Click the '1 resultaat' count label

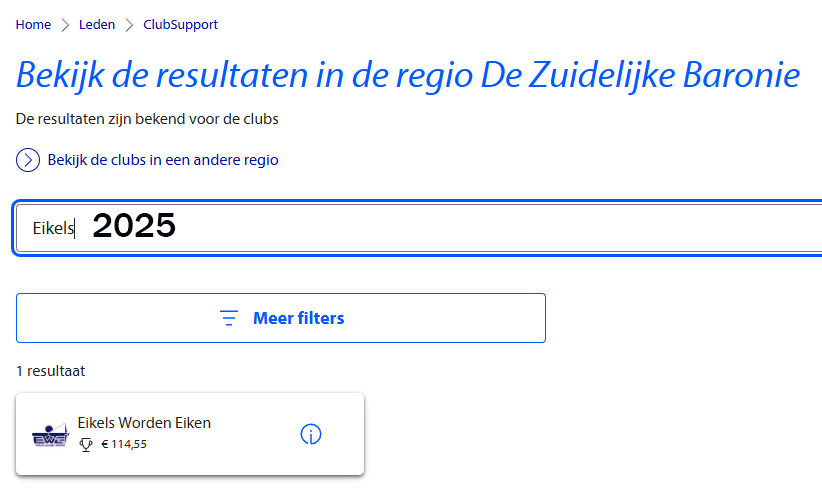50,371
